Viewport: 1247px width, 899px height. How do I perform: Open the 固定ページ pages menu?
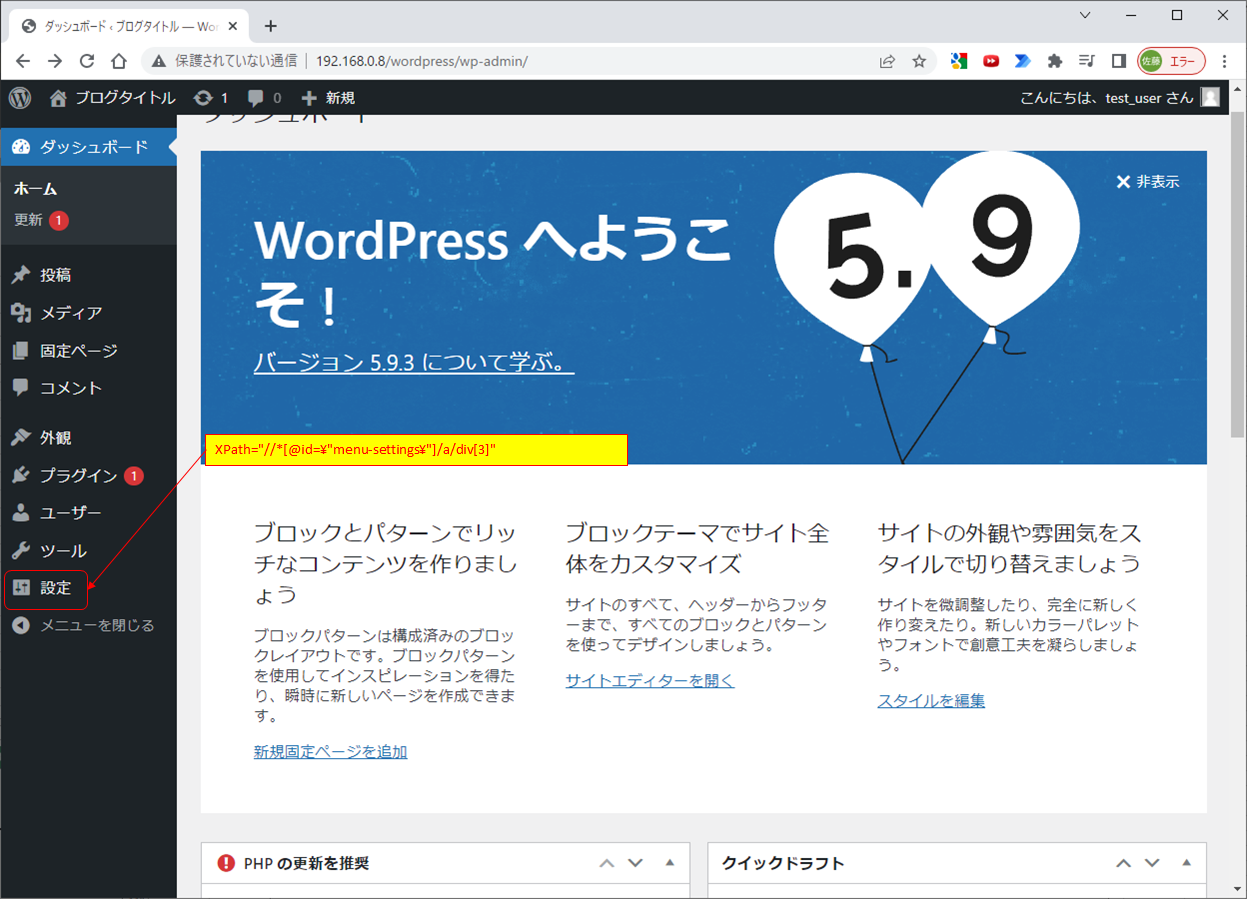coord(88,351)
